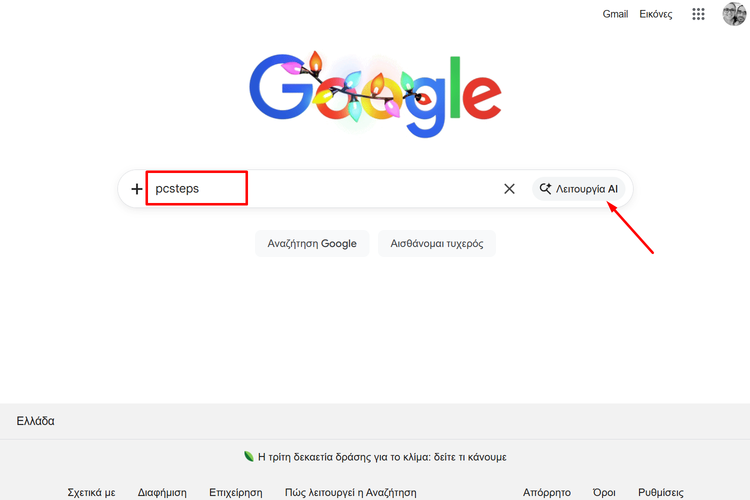Viewport: 750px width, 500px height.
Task: Open the Google apps grid icon
Action: (x=698, y=14)
